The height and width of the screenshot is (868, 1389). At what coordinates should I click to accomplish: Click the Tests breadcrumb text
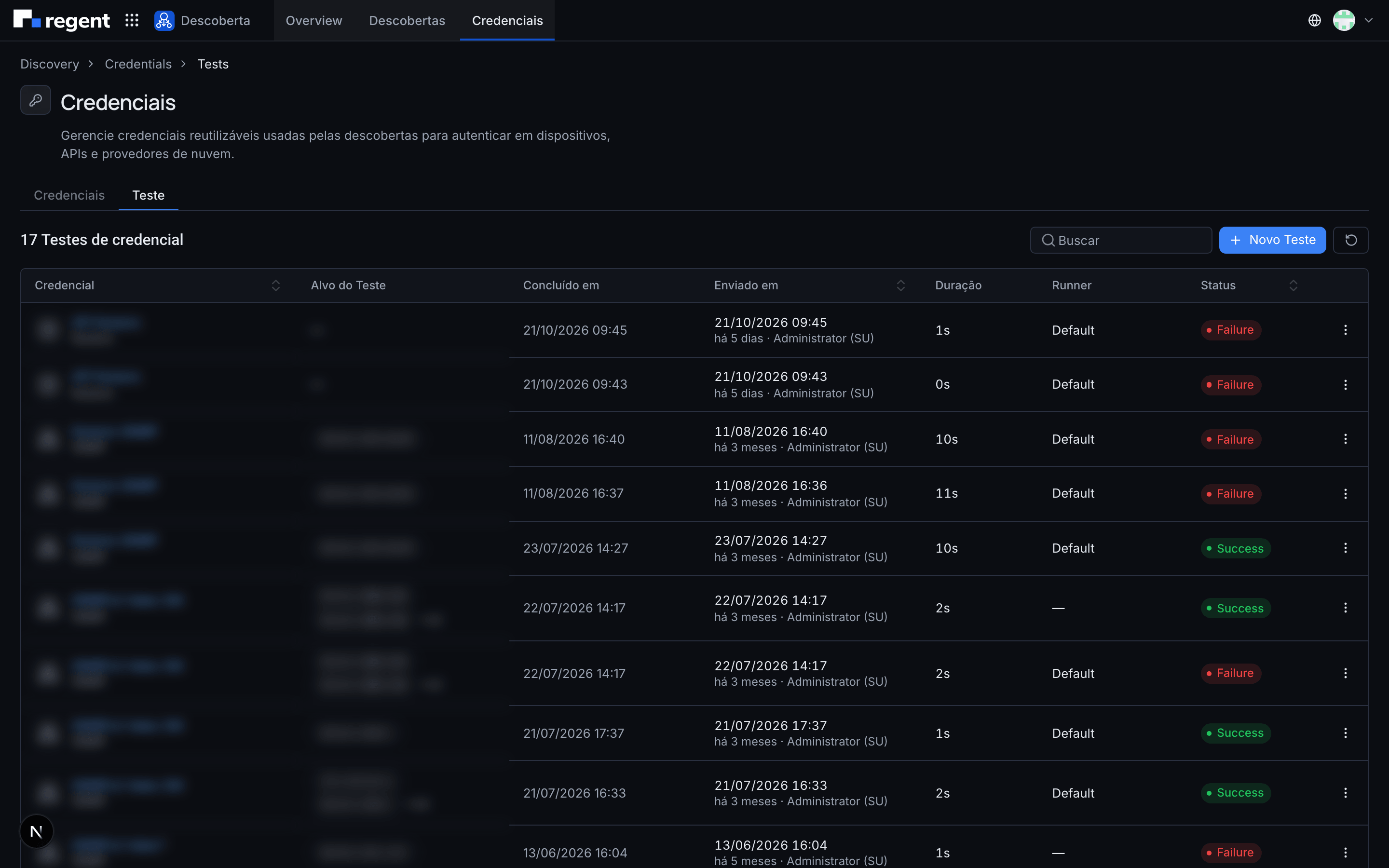213,64
